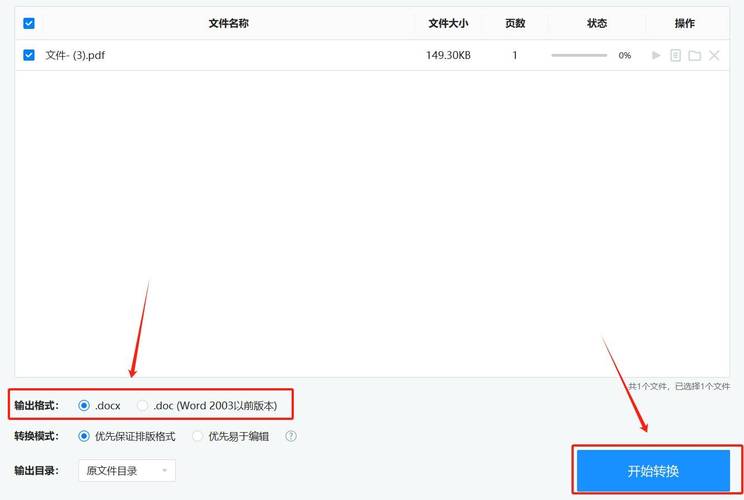The width and height of the screenshot is (744, 500).
Task: Open the converted document via file icon
Action: tap(675, 56)
